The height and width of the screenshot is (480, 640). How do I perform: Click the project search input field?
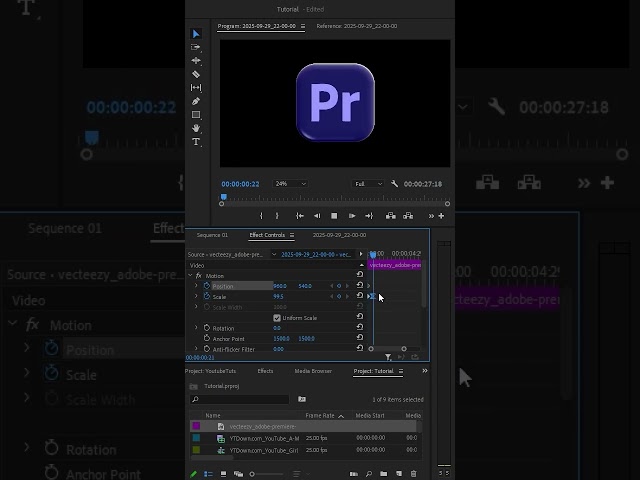pos(240,399)
